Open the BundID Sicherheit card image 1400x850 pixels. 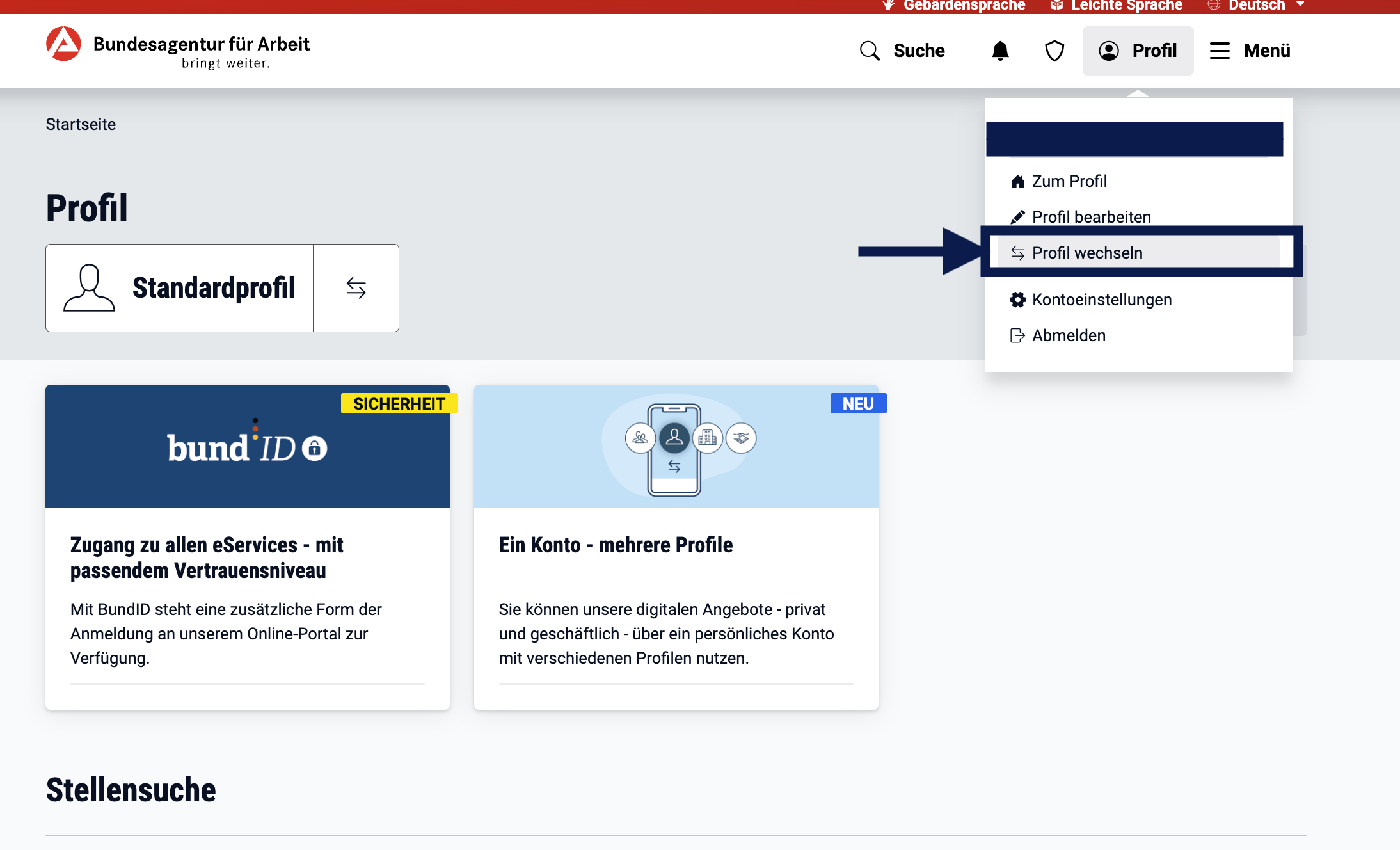(248, 447)
